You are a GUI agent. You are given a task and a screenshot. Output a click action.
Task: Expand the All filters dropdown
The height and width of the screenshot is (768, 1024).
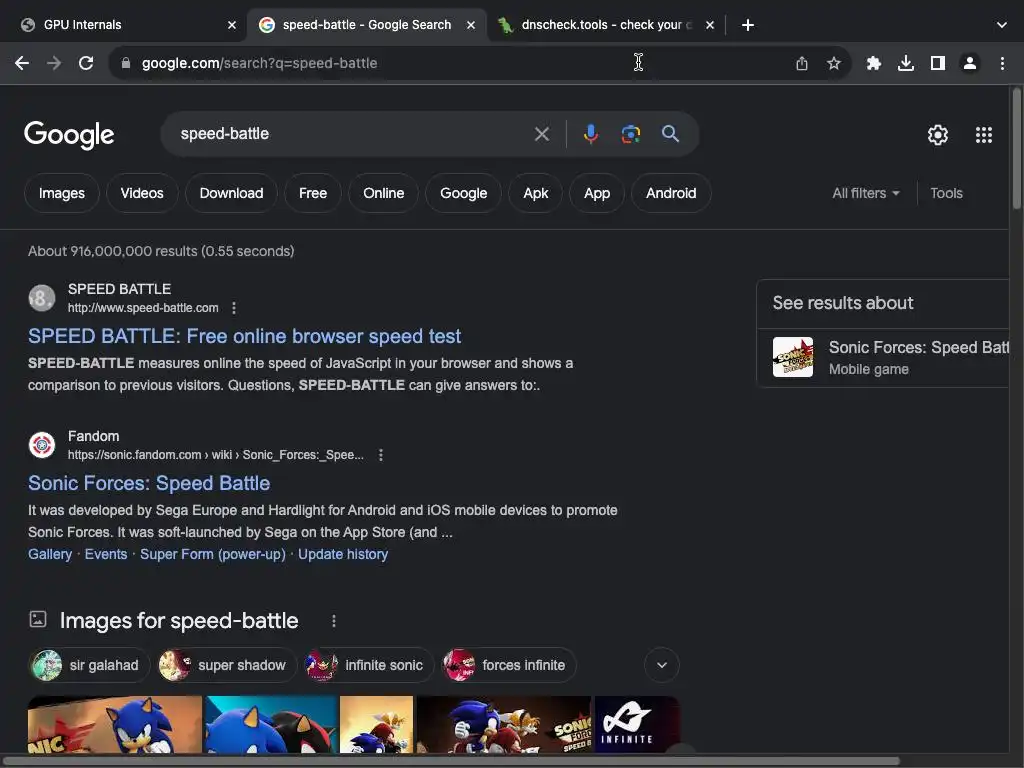pyautogui.click(x=865, y=193)
